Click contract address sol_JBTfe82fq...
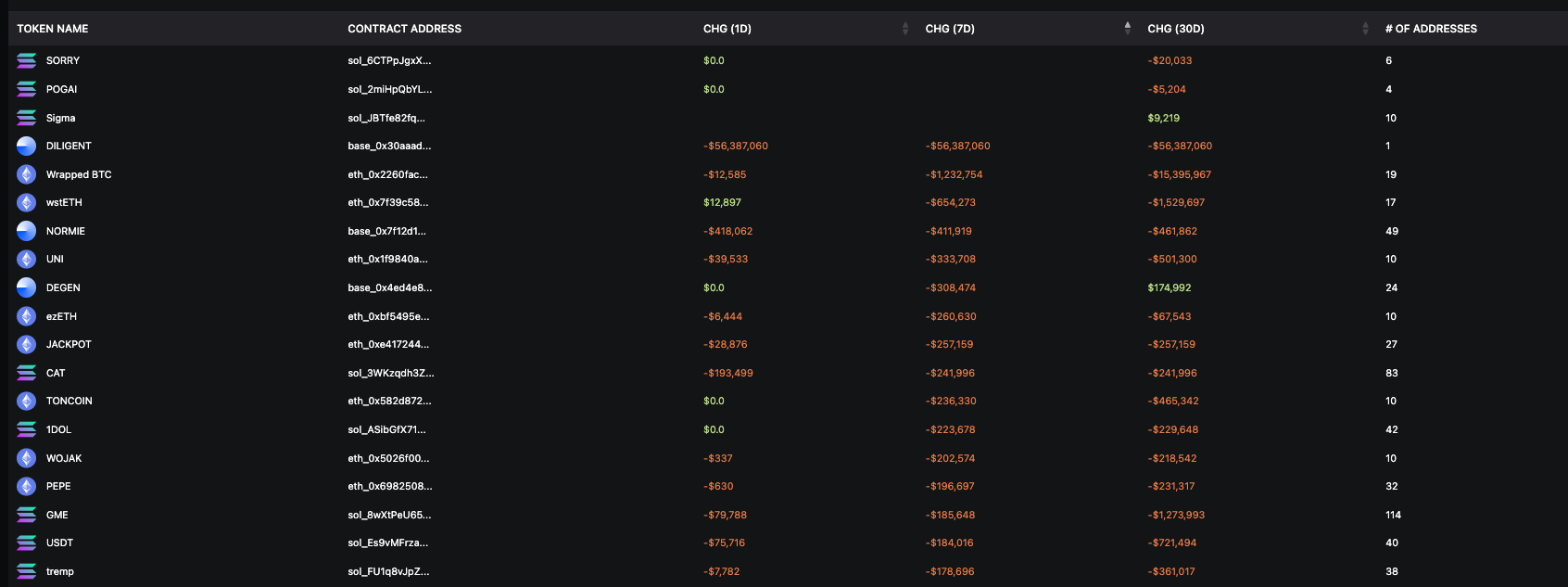The image size is (1568, 587). click(x=386, y=118)
